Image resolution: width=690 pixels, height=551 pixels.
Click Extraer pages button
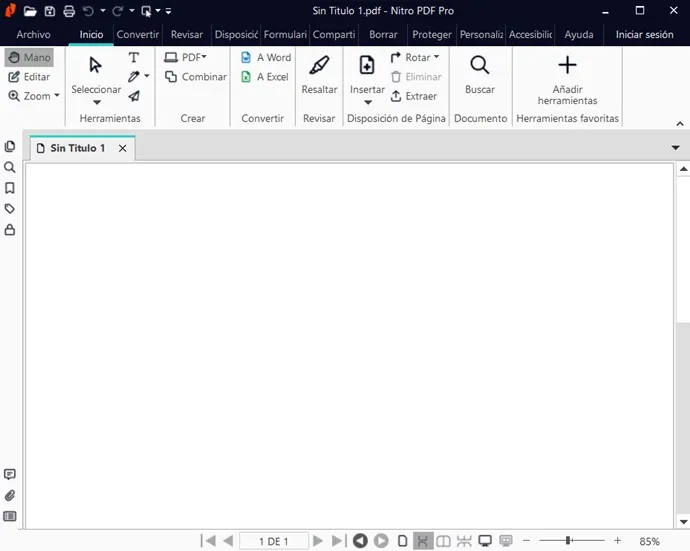click(x=414, y=96)
